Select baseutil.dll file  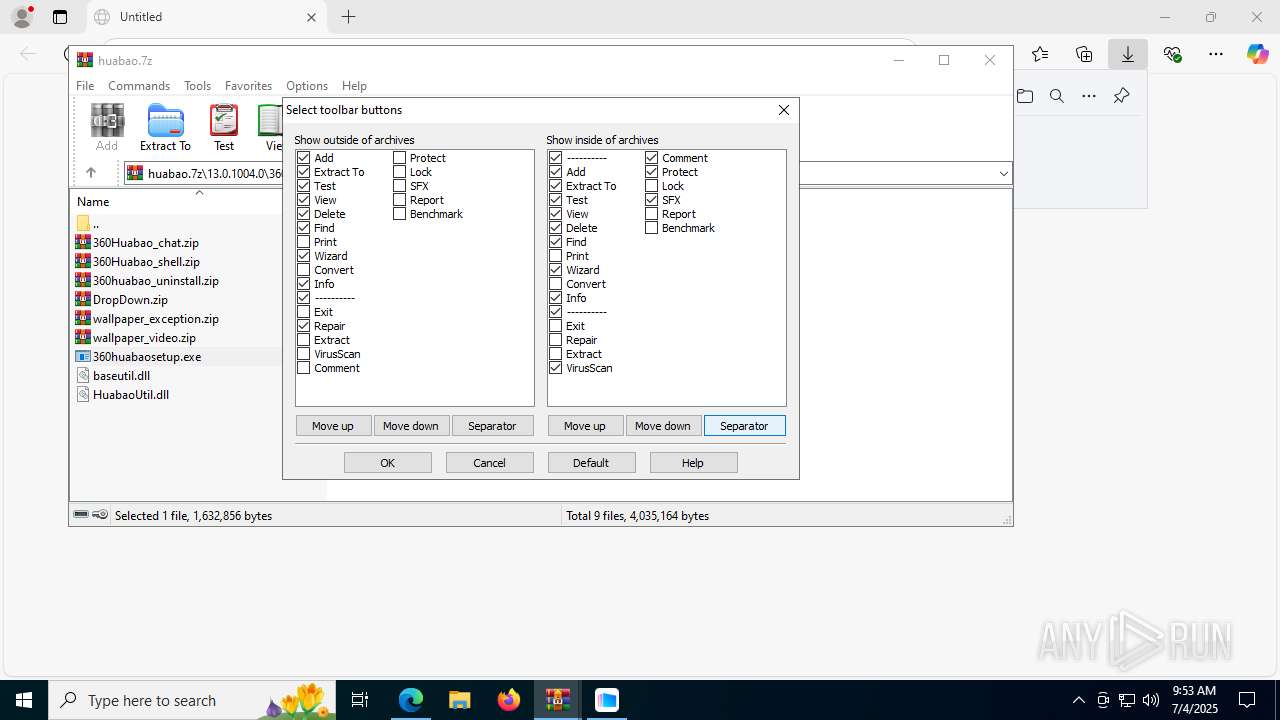coord(121,375)
